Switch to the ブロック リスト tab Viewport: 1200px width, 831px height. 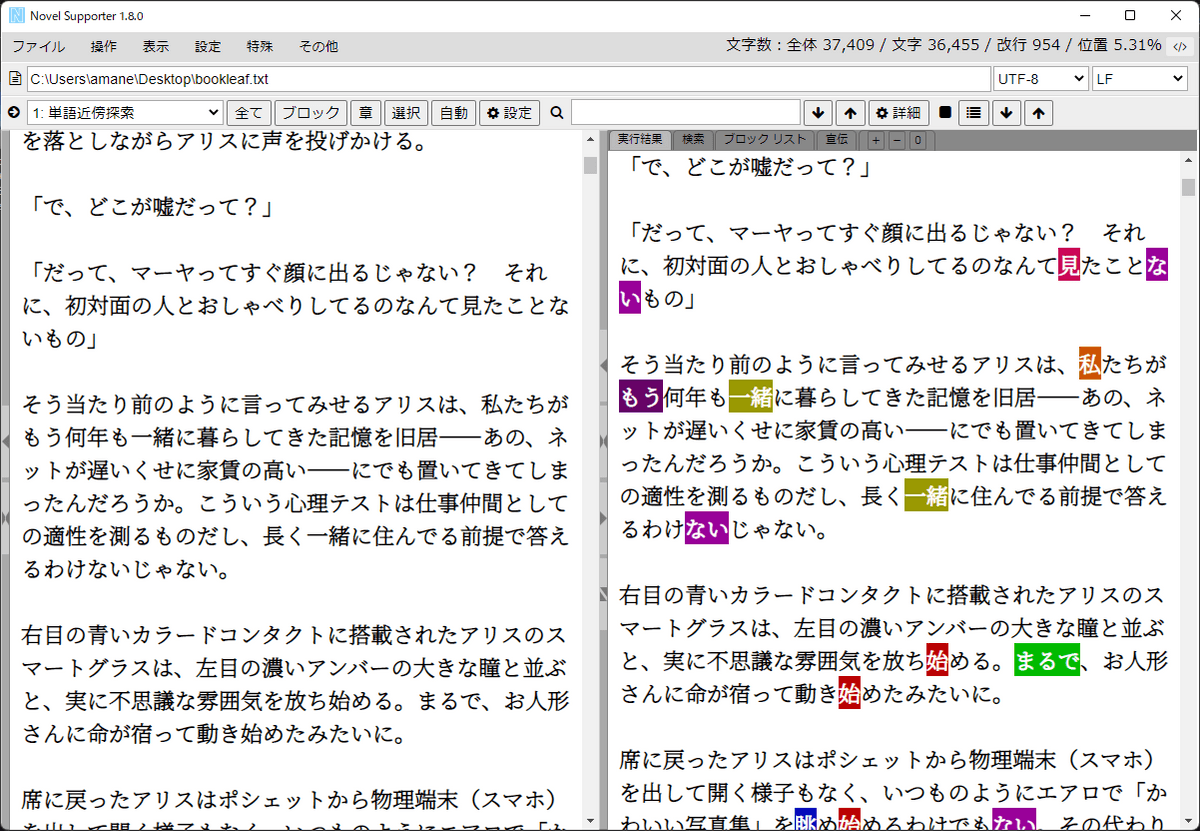point(764,140)
